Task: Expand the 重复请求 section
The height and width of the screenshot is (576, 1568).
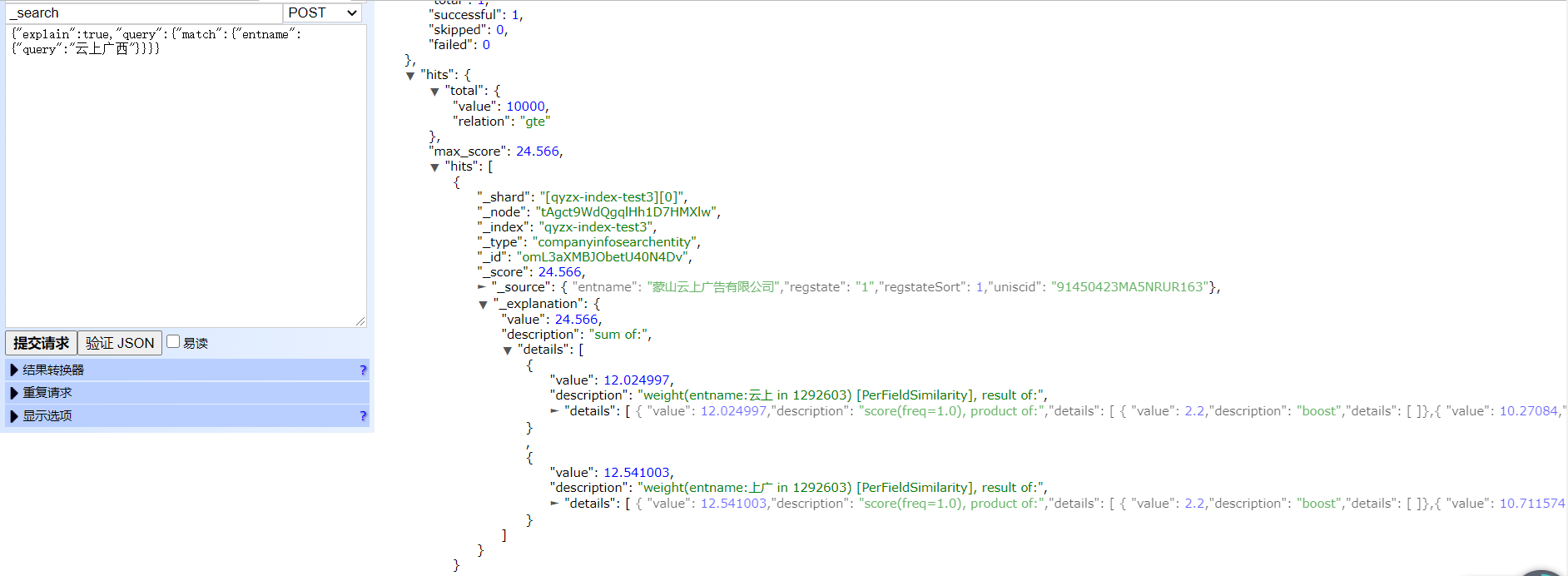Action: [x=14, y=393]
